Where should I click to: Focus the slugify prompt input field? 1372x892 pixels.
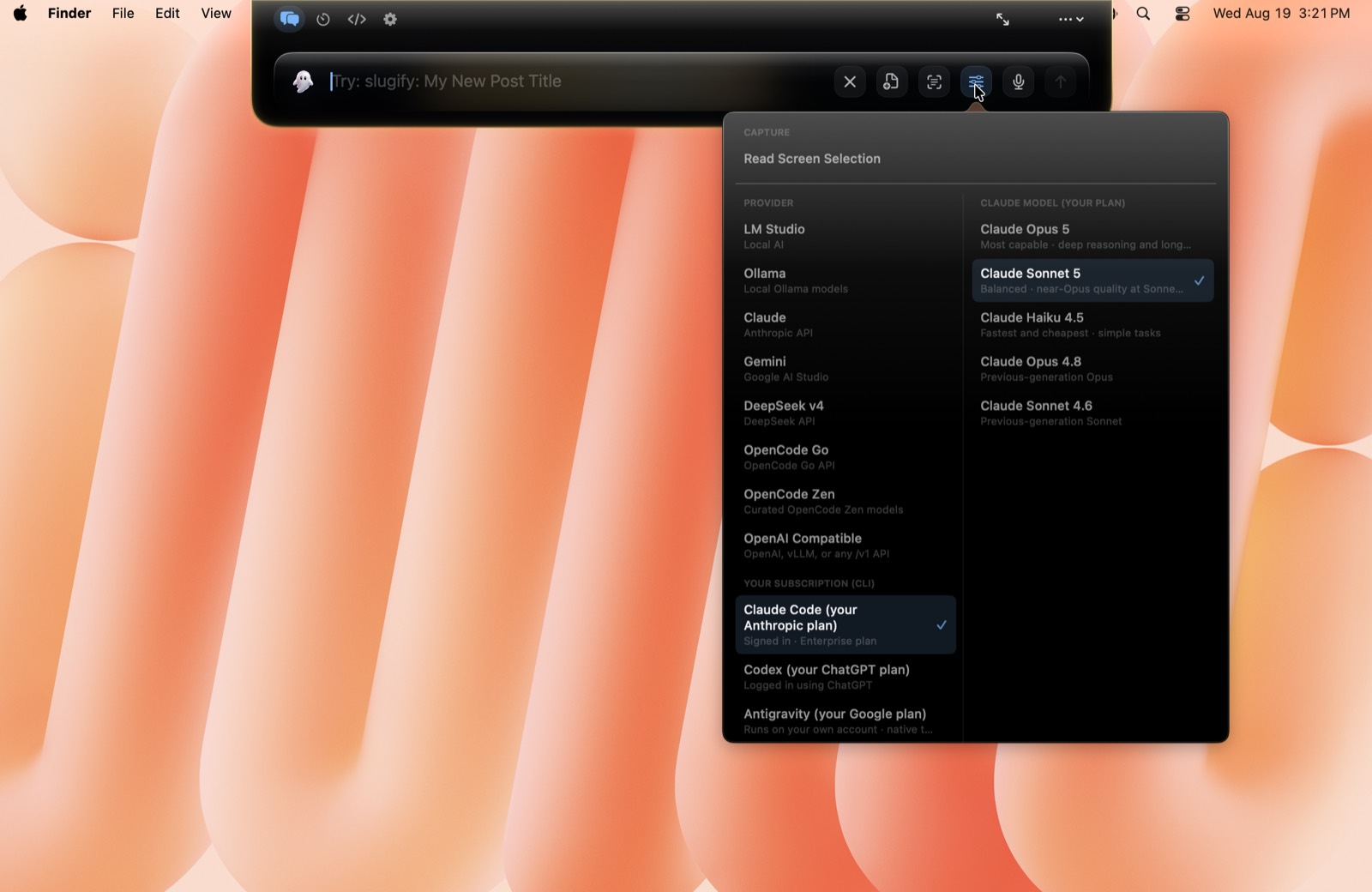coord(575,81)
